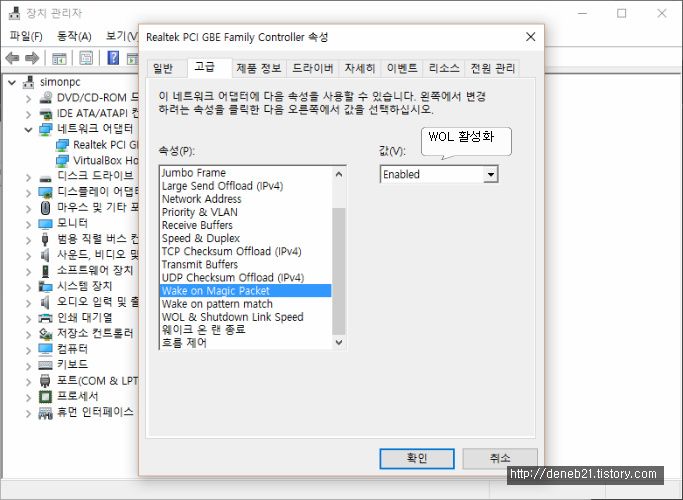Switch to the 이벤트 tab
This screenshot has height=500, width=683.
(402, 68)
